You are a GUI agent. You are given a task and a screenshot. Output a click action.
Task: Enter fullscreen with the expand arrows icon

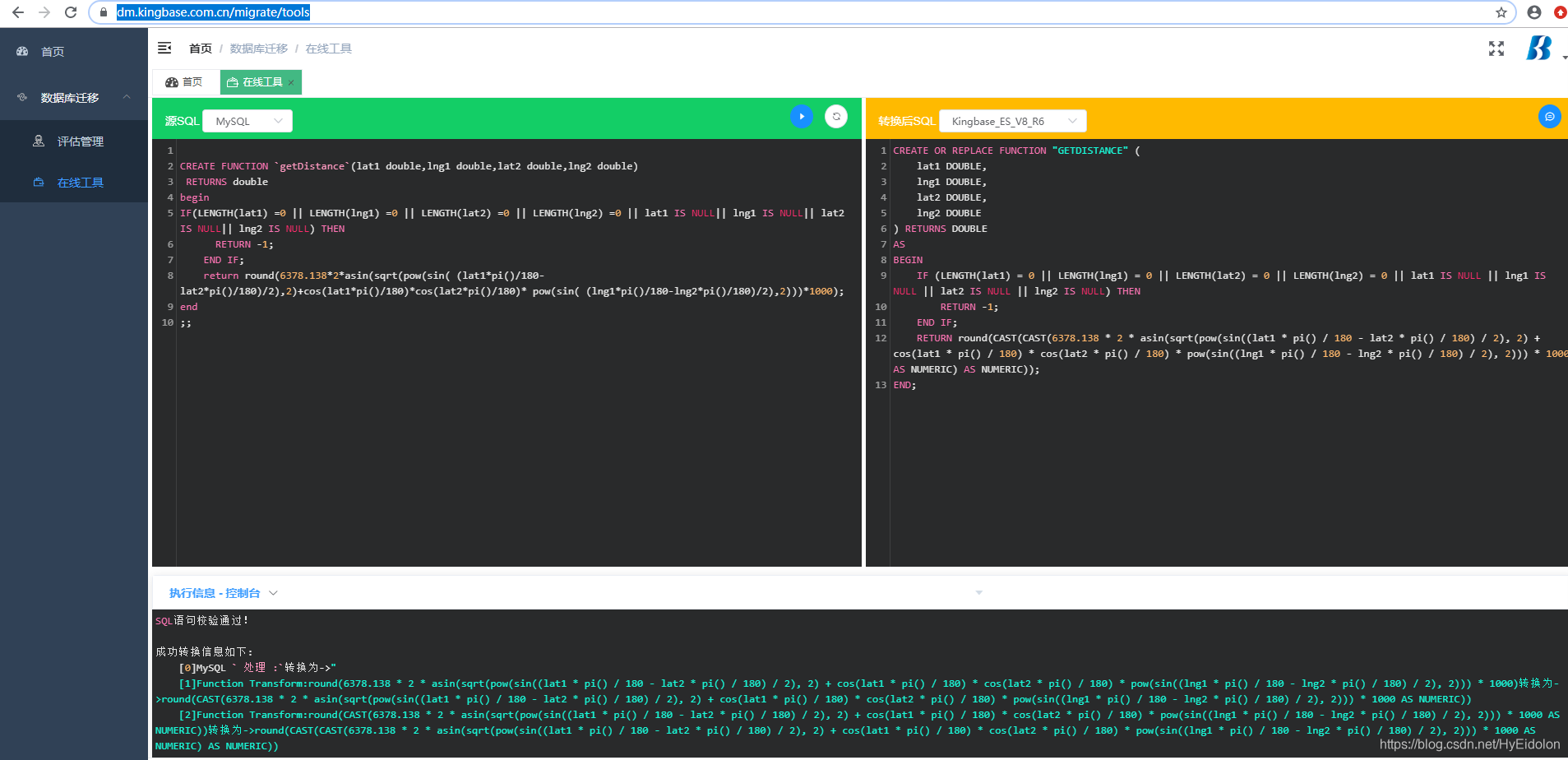click(1496, 49)
